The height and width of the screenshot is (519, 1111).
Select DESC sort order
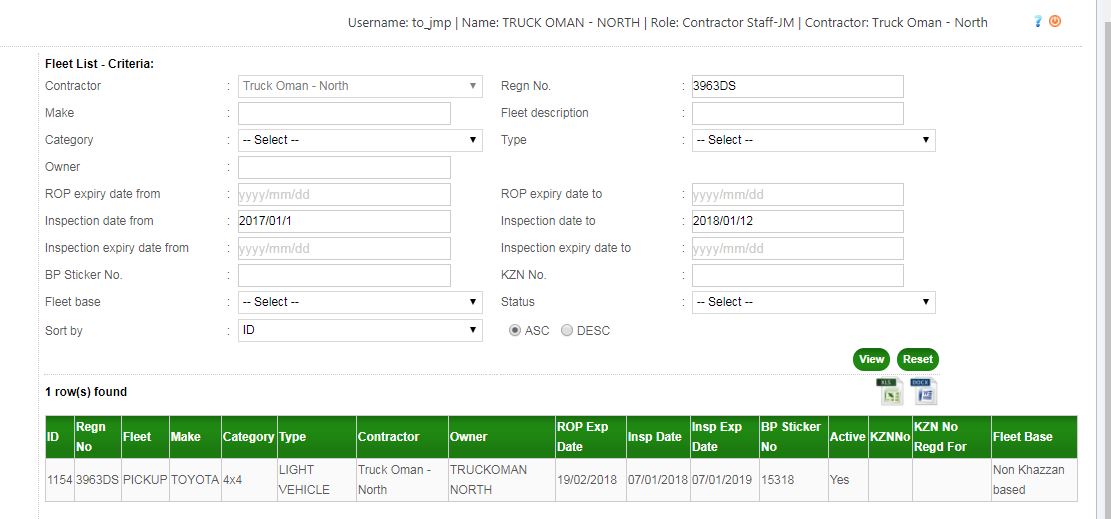(x=567, y=331)
